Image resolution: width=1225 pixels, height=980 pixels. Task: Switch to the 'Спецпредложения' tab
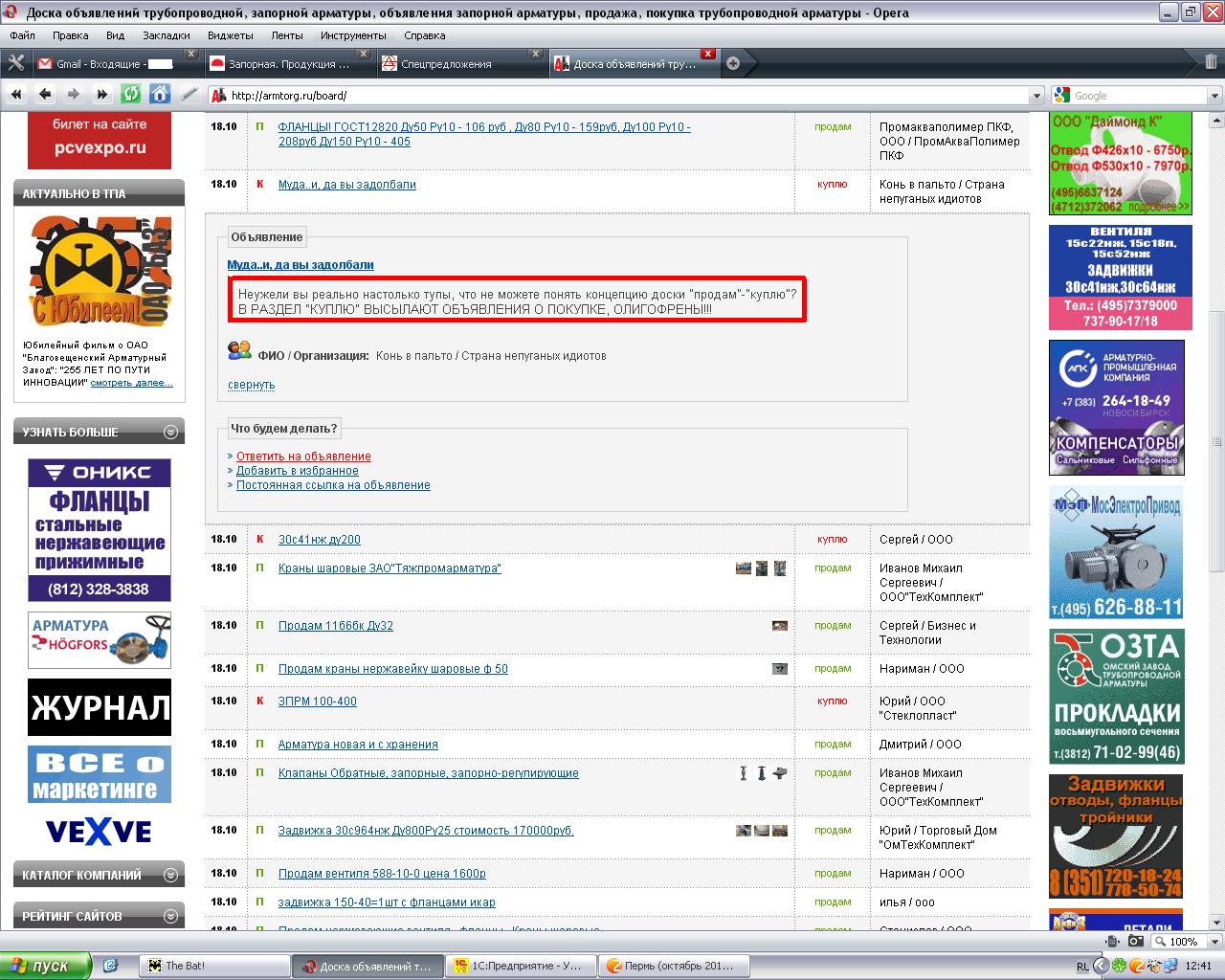445,64
